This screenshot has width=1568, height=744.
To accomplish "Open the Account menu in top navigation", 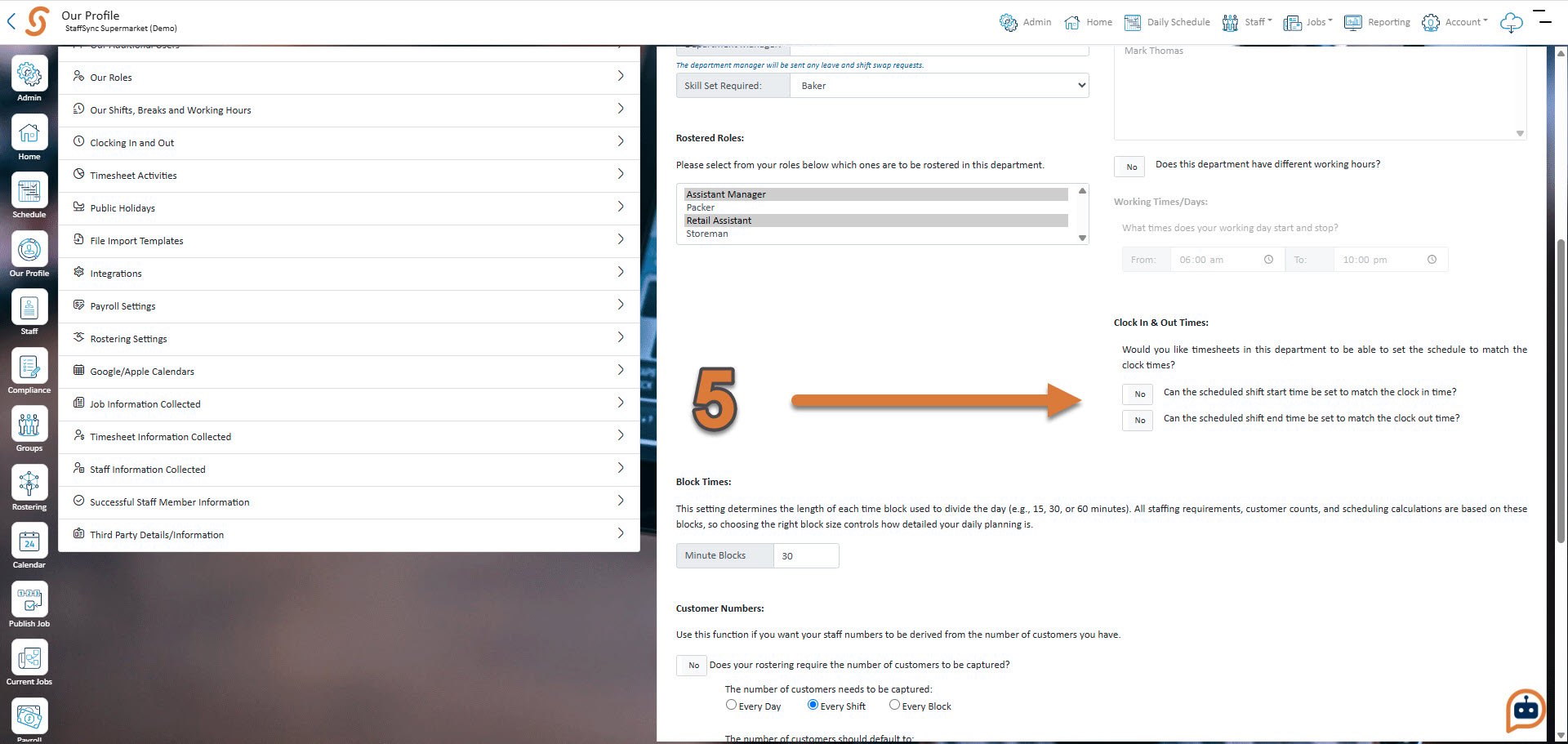I will 1454,23.
